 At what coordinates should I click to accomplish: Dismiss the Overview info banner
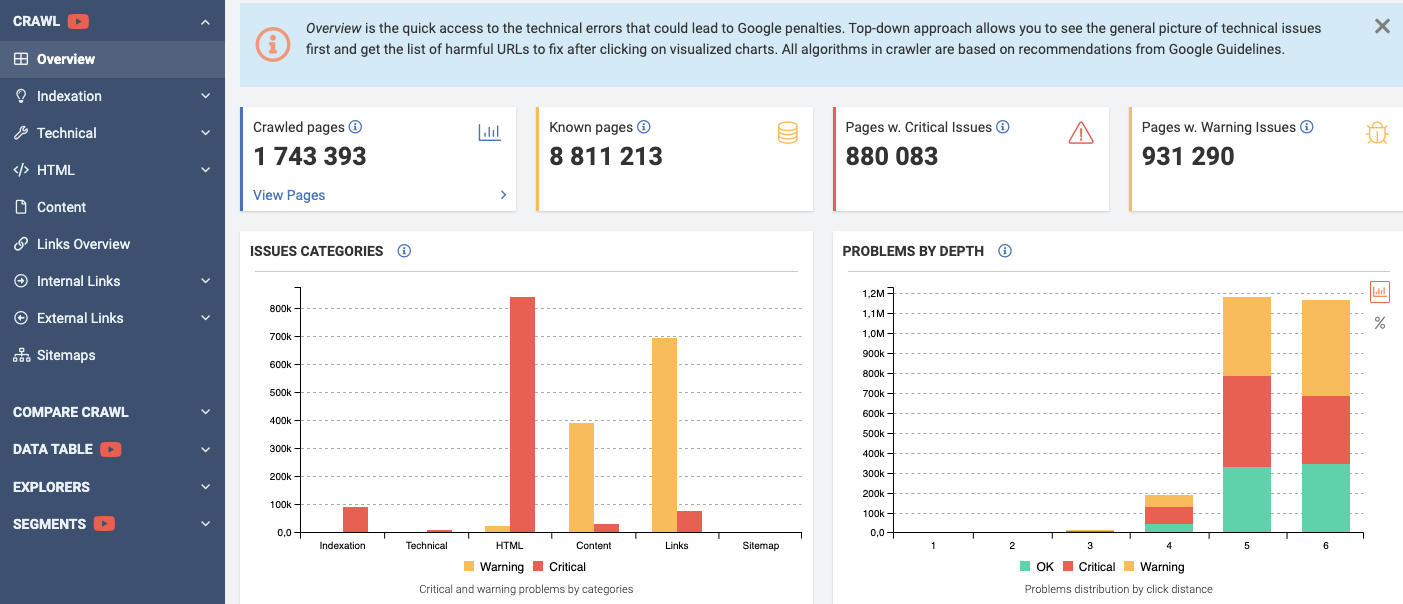pyautogui.click(x=1382, y=26)
